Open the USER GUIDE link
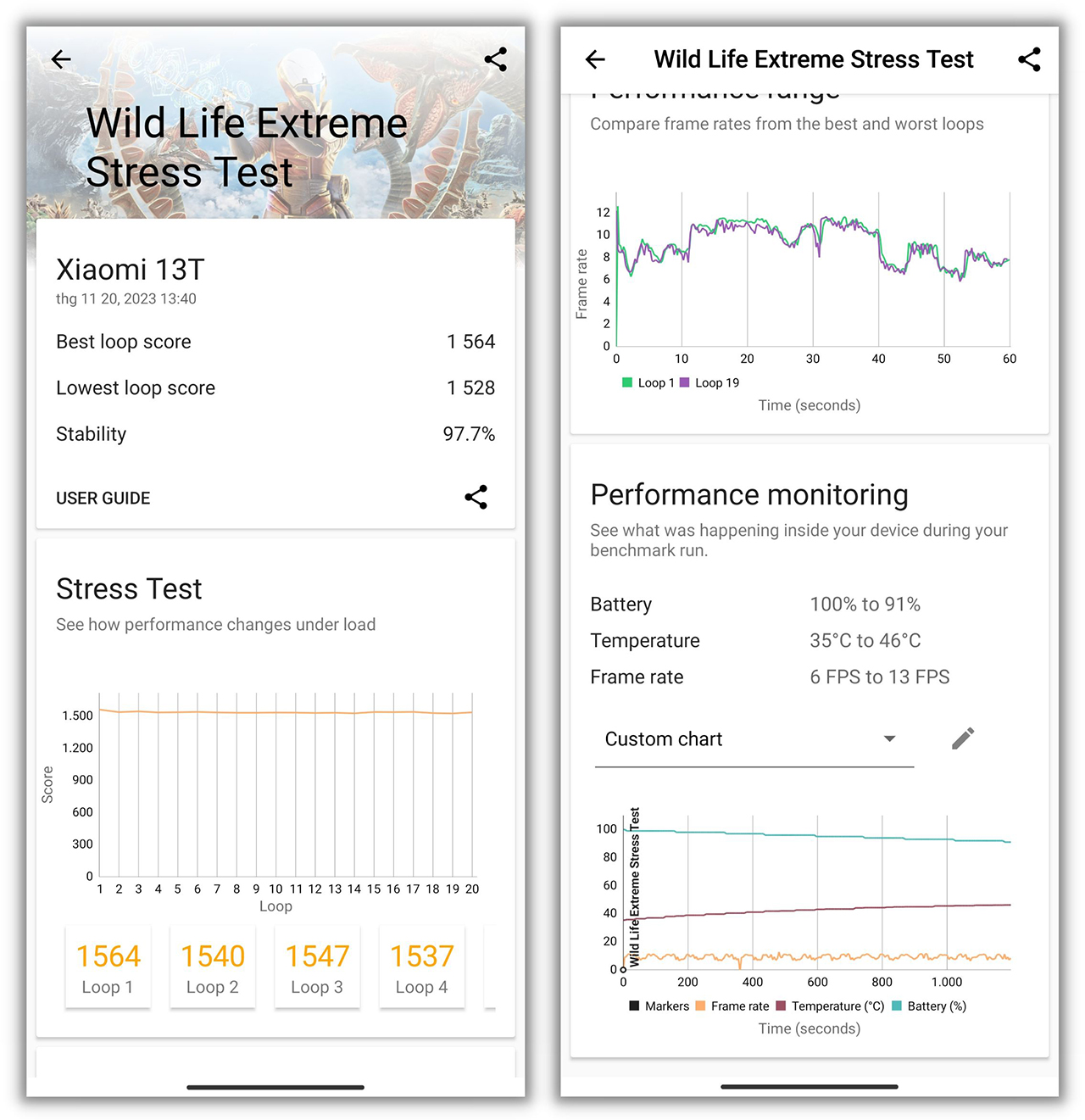Screen dimensions: 1085x1120 tap(103, 499)
